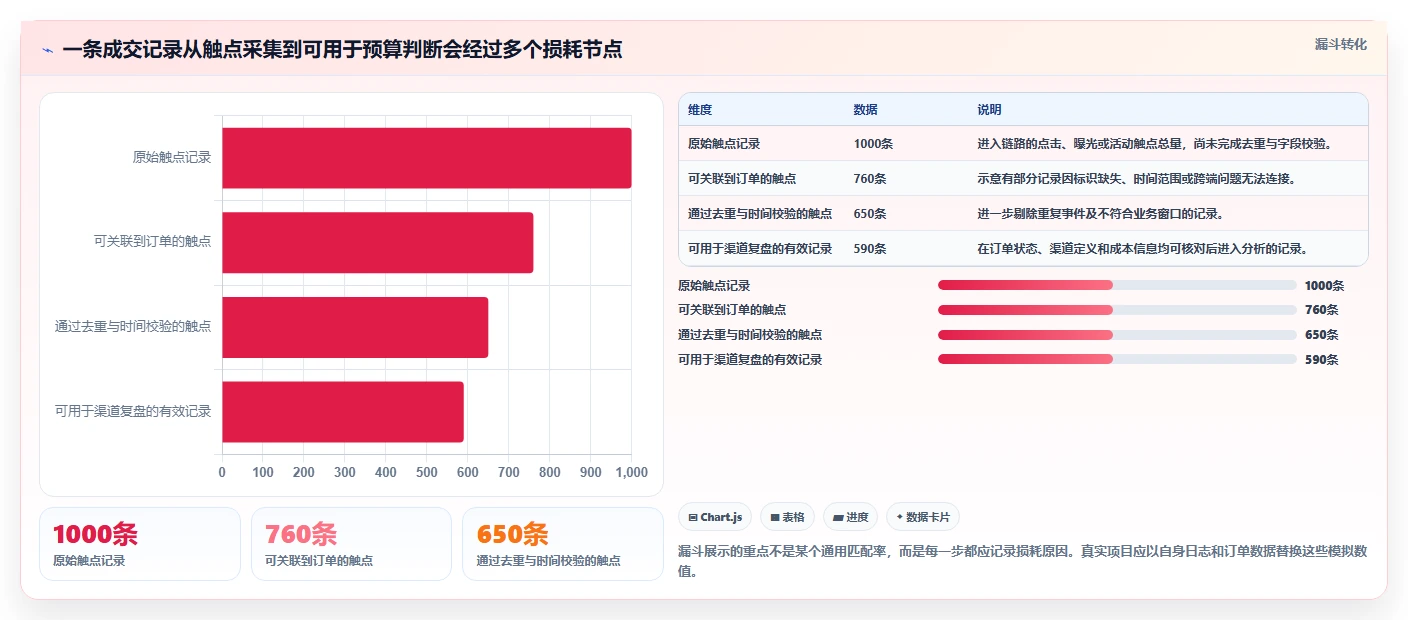The width and height of the screenshot is (1408, 620).
Task: Click the main heading 一条成交记录从触点采集
Action: point(342,49)
